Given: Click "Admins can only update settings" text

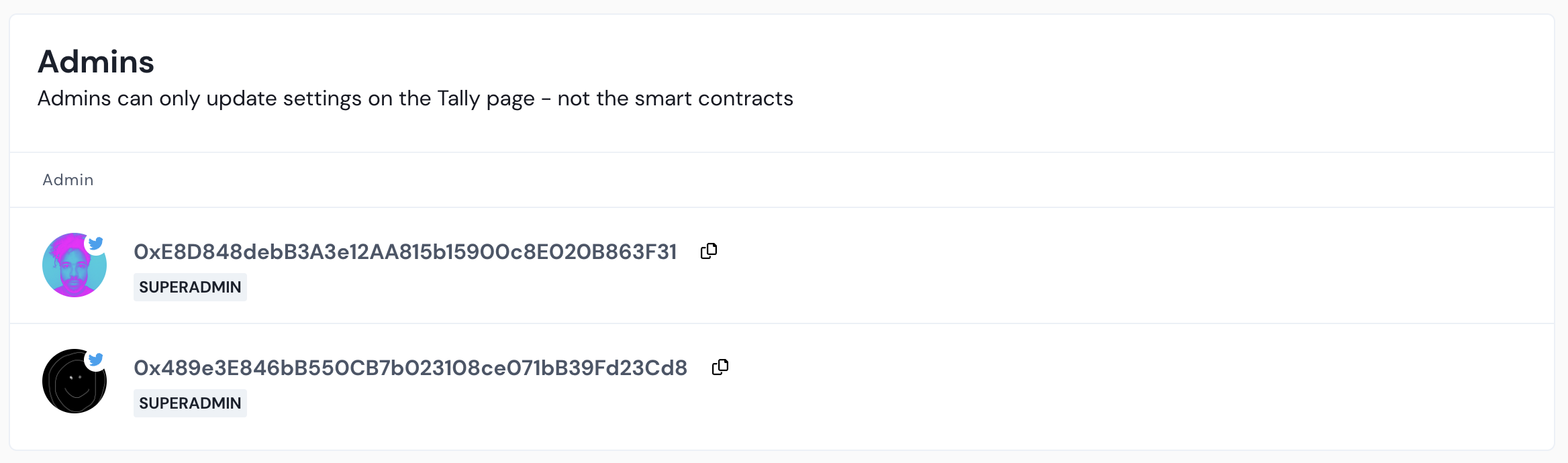Looking at the screenshot, I should tap(201, 99).
